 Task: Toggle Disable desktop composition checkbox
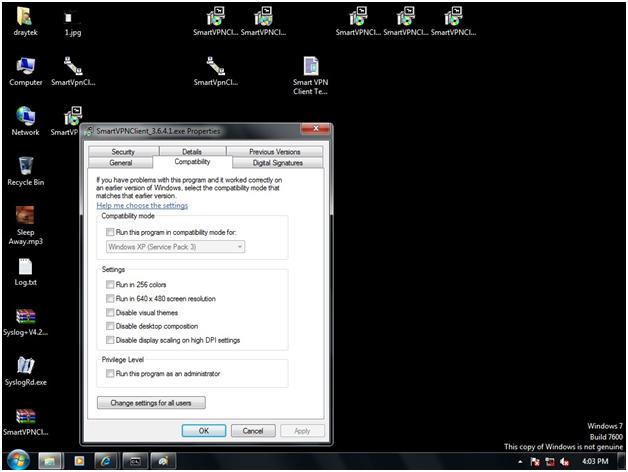tap(110, 326)
